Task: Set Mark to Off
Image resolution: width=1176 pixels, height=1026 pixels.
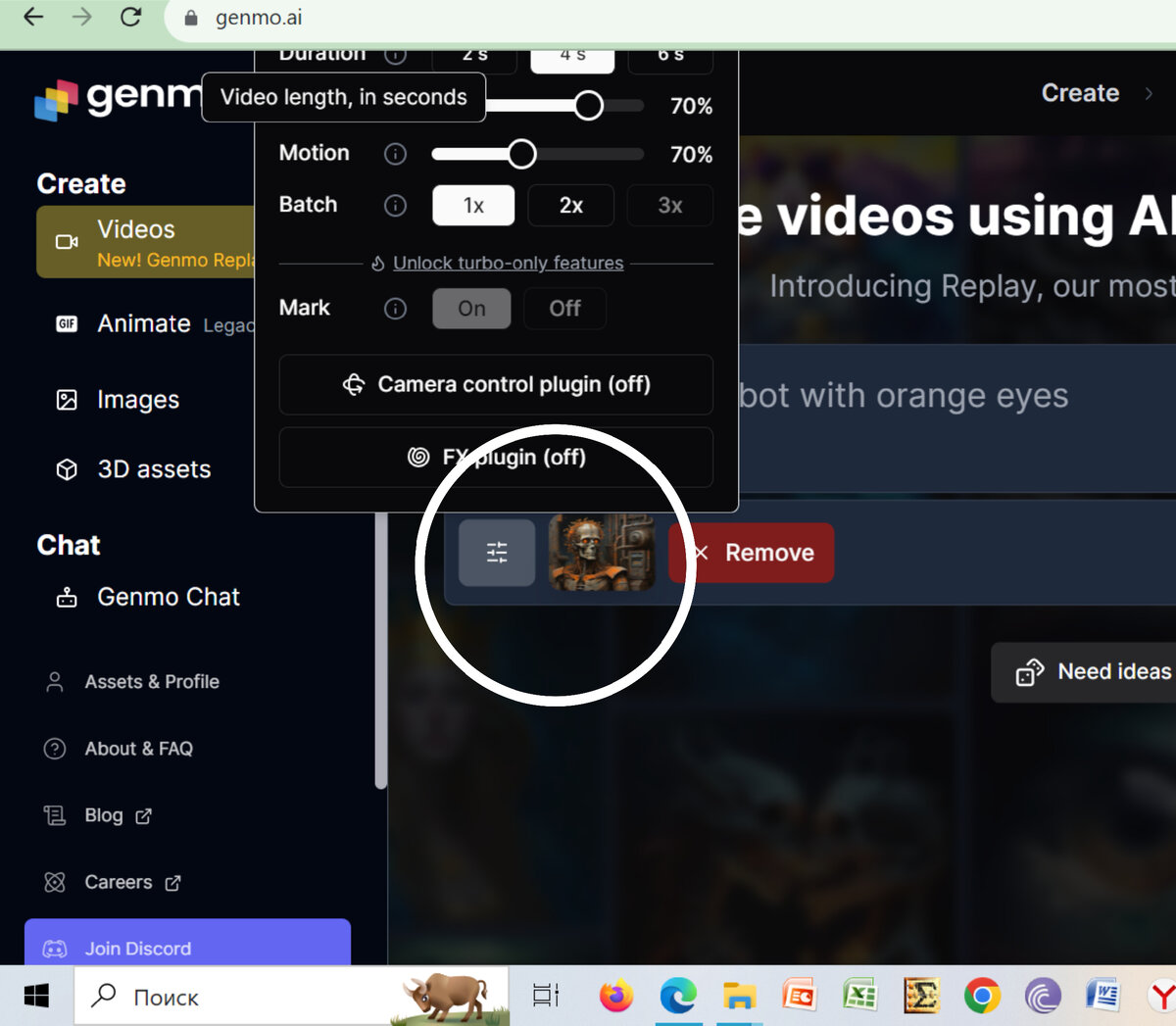Action: [564, 309]
